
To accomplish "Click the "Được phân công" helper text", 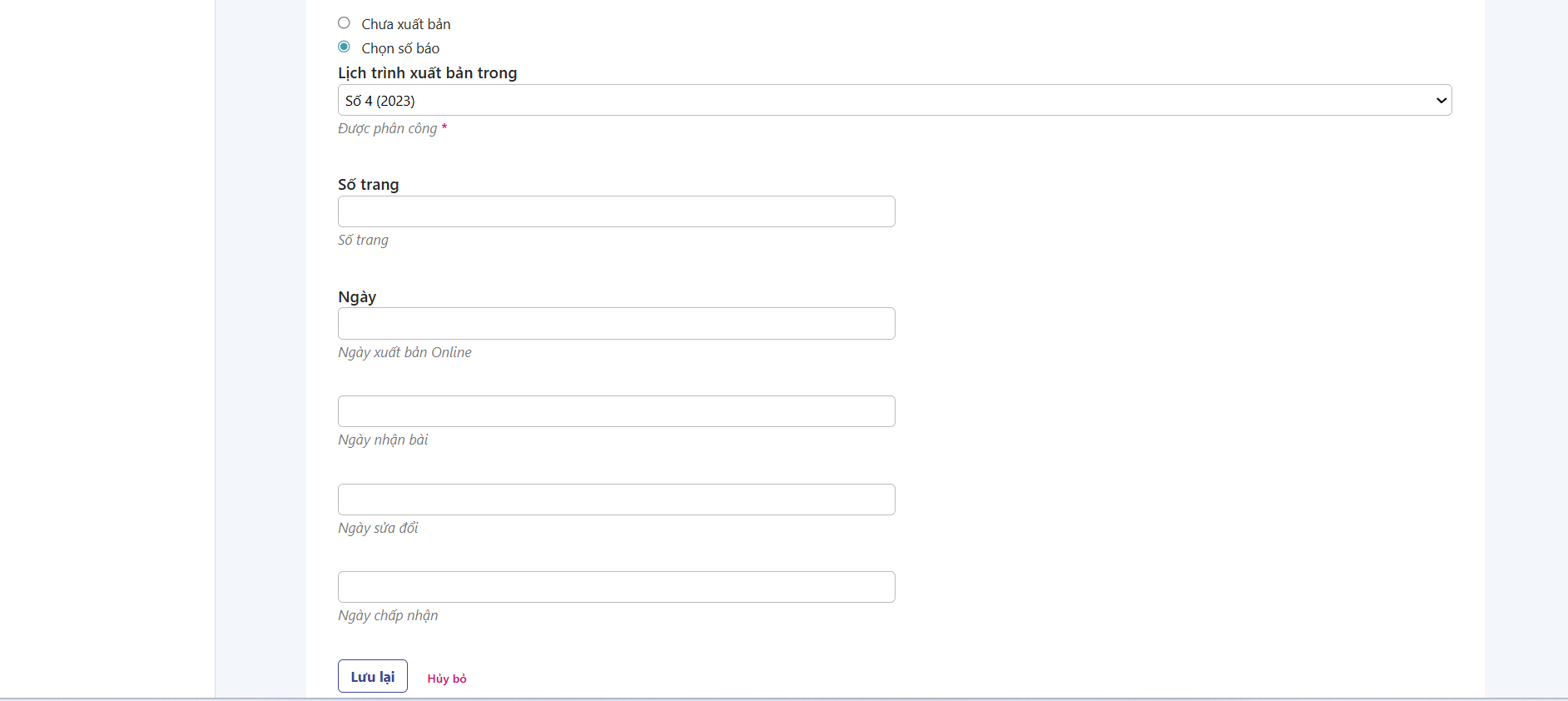I will click(x=387, y=128).
